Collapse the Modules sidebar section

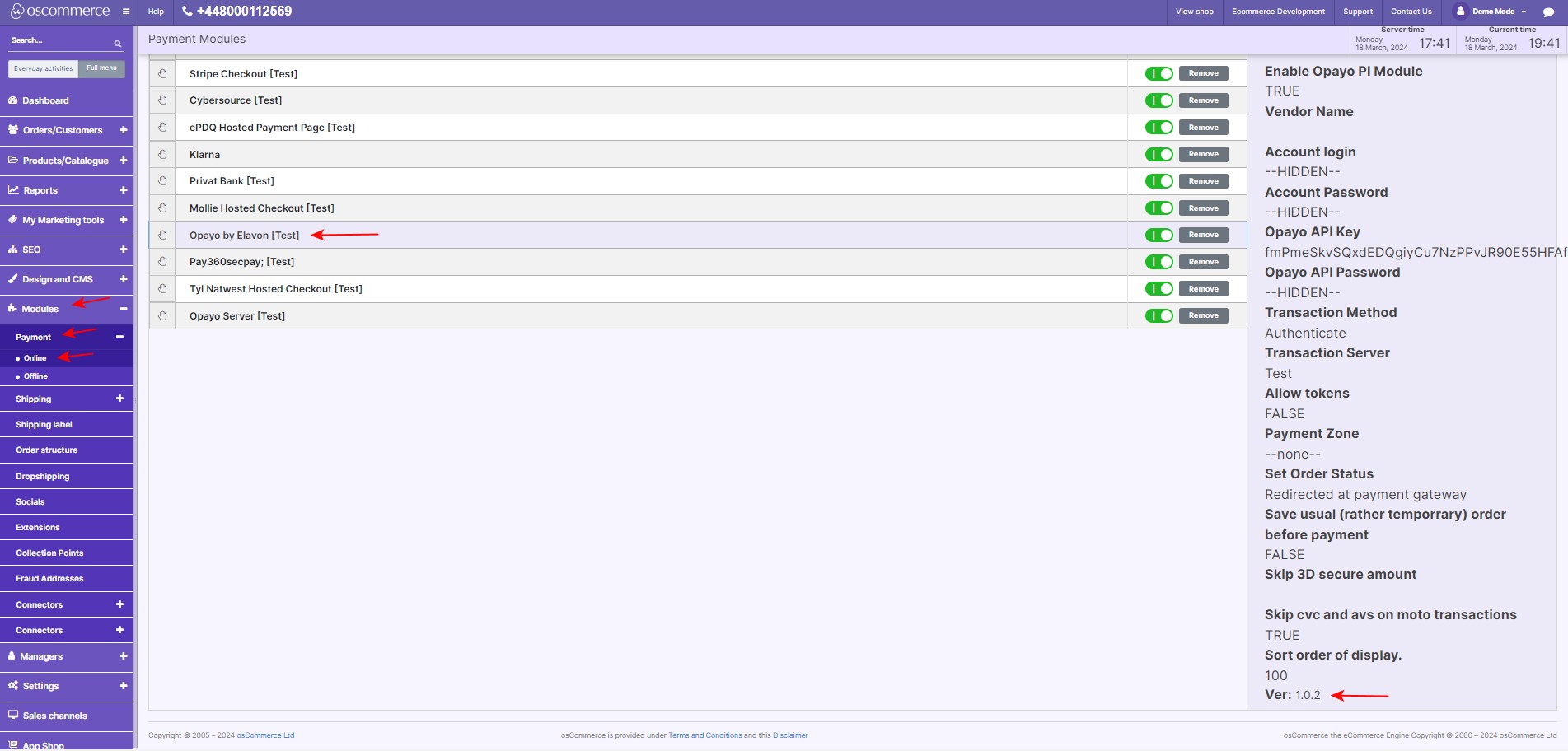click(124, 309)
